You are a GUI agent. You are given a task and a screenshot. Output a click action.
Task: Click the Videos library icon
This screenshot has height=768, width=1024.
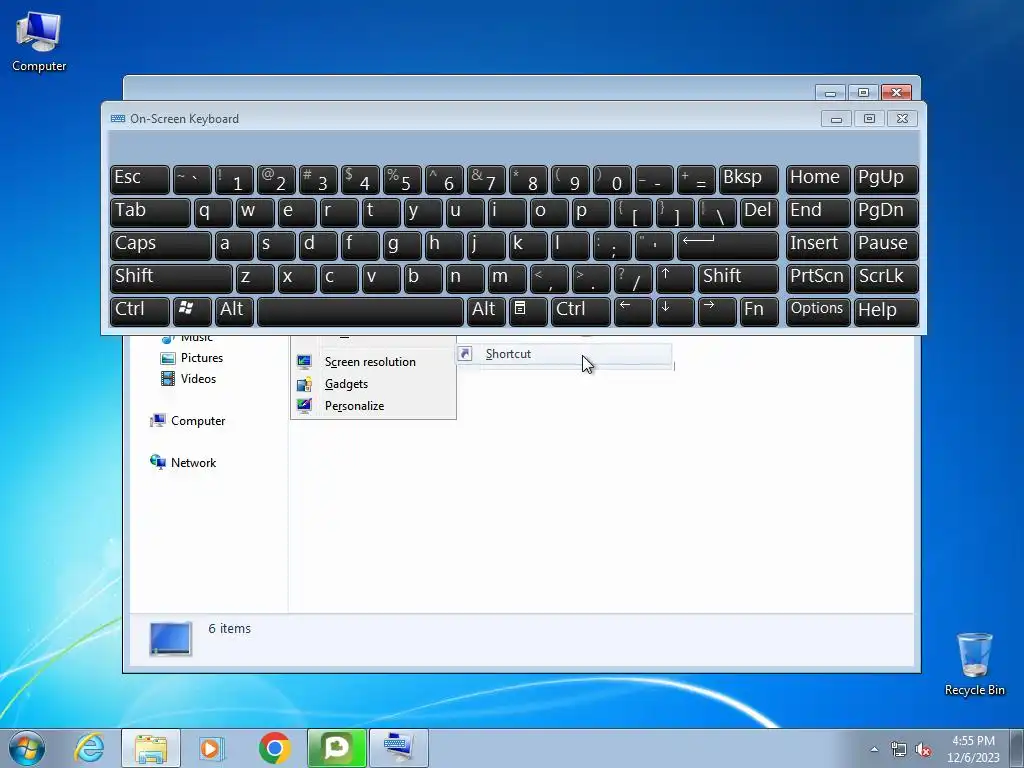pos(168,379)
